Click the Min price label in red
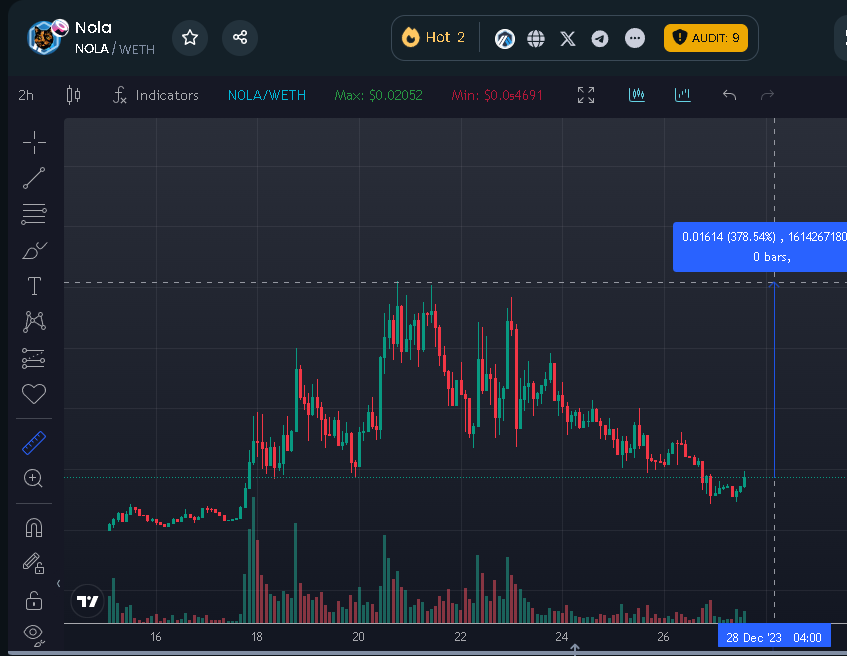Viewport: 847px width, 656px height. pos(497,95)
